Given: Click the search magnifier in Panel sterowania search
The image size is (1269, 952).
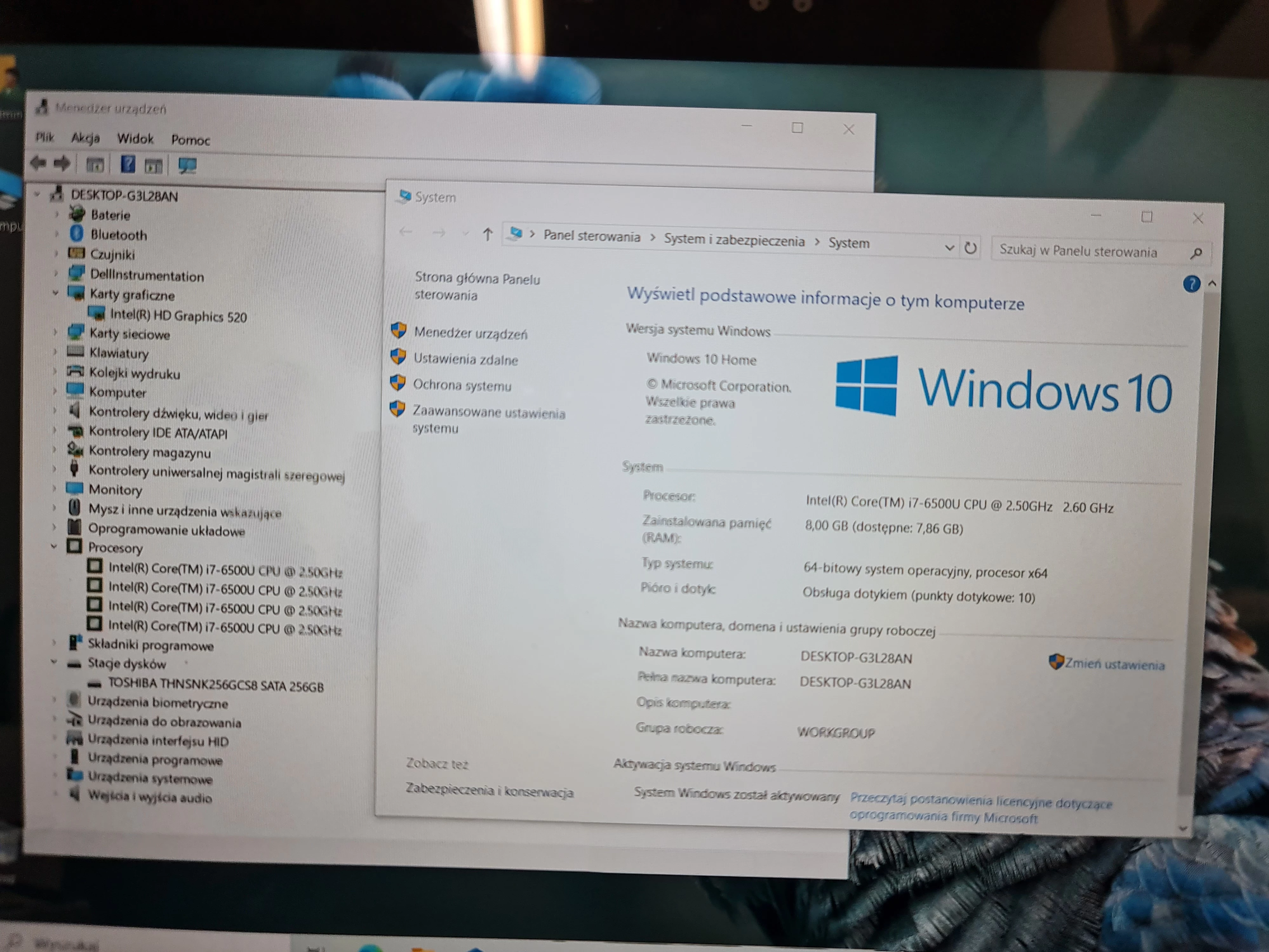Looking at the screenshot, I should pyautogui.click(x=1196, y=253).
